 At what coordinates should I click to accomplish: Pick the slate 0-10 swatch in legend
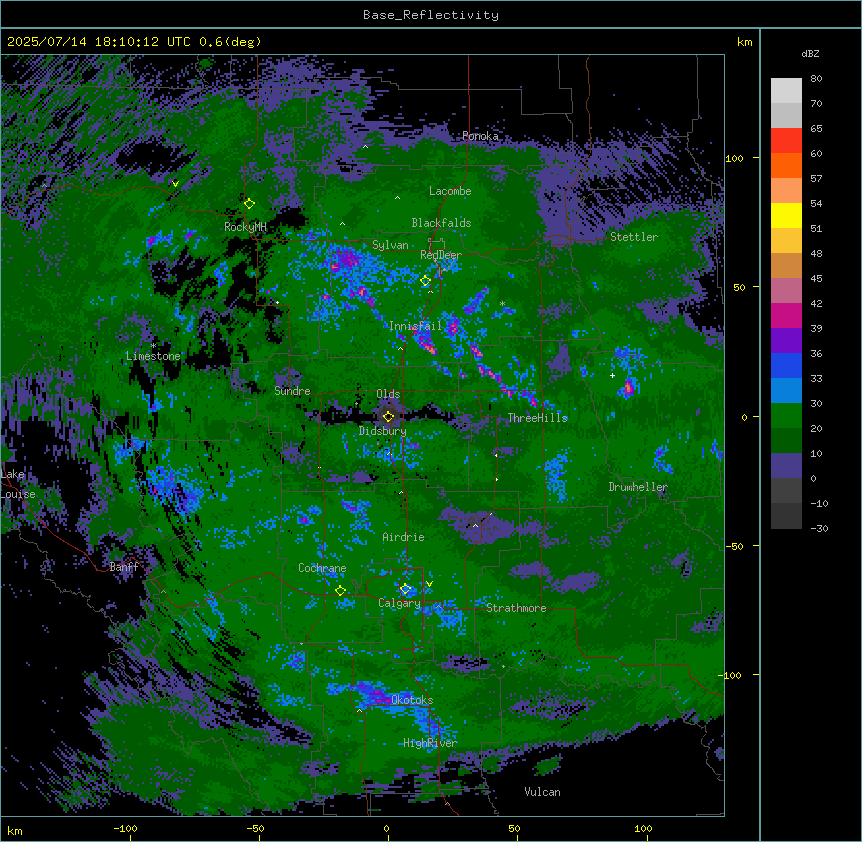(x=786, y=466)
